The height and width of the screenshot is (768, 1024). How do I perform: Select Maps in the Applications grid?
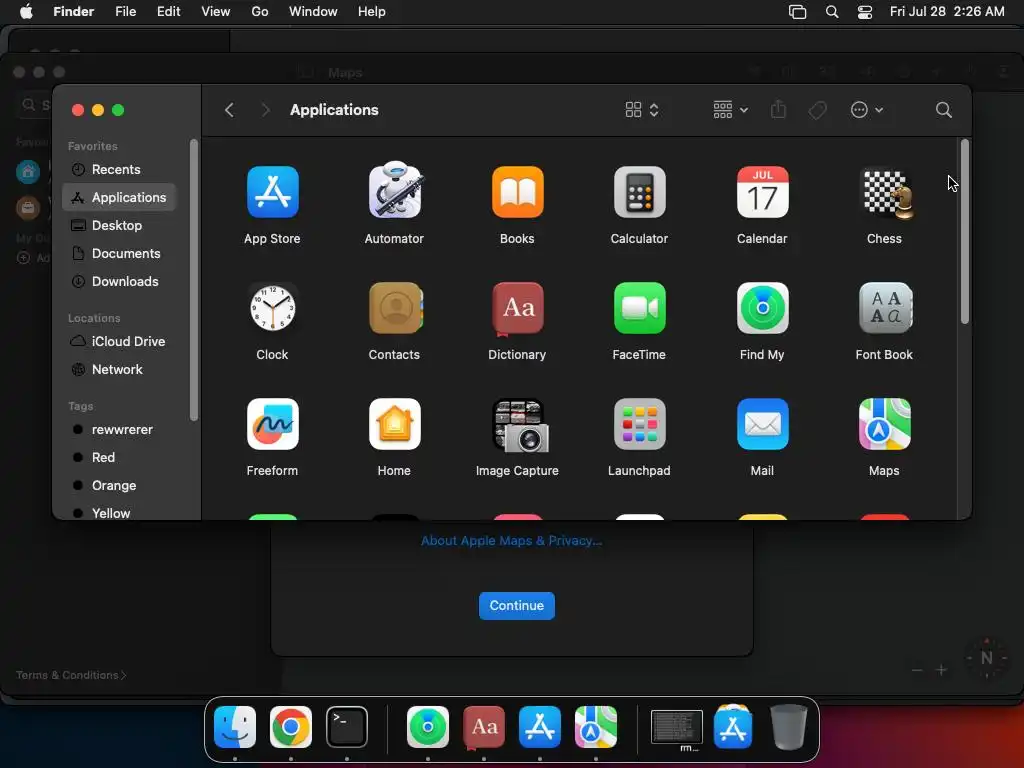pyautogui.click(x=885, y=424)
